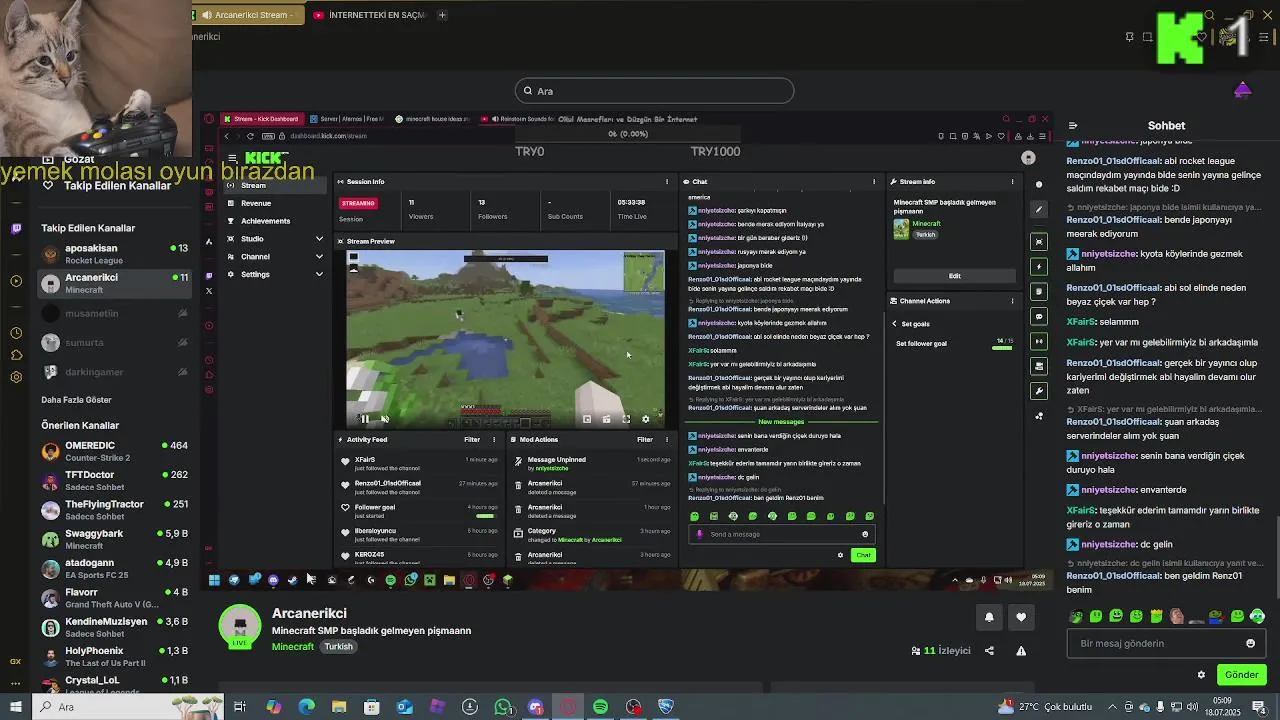Screen dimensions: 1280x720
Task: Click lightning icon in dashboard right rail
Action: [x=1039, y=267]
